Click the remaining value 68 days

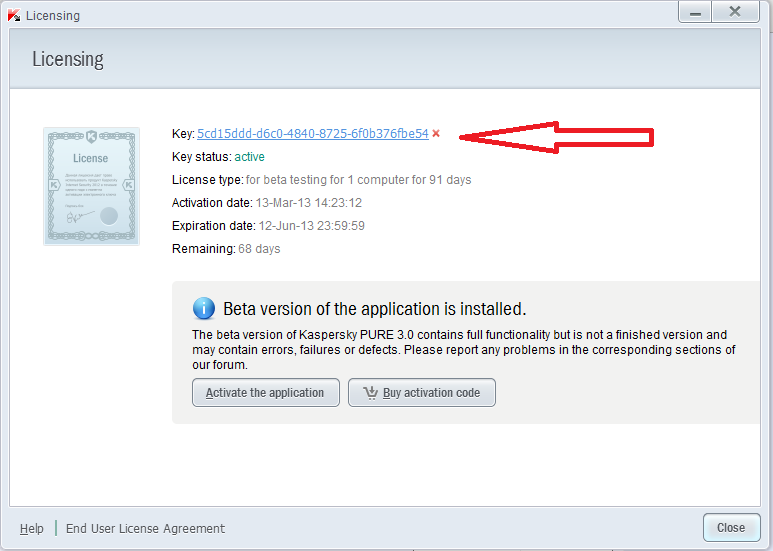click(x=259, y=249)
